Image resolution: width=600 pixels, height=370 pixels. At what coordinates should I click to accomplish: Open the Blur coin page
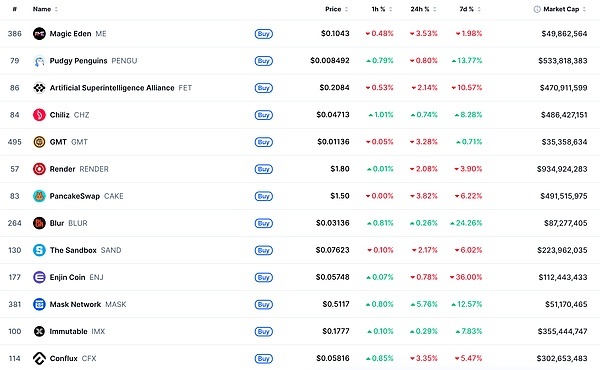click(57, 223)
